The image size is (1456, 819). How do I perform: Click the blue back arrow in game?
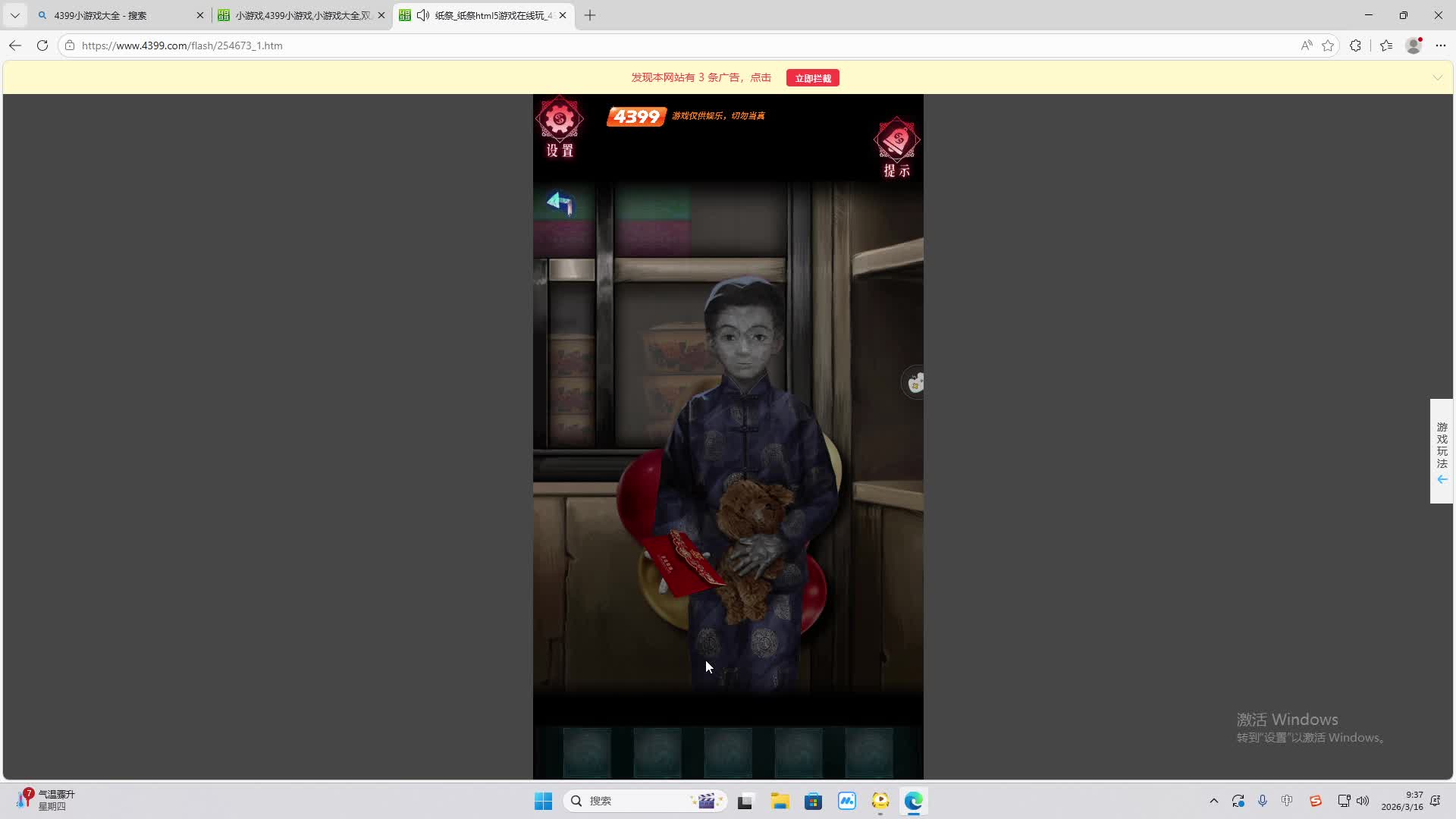coord(560,202)
